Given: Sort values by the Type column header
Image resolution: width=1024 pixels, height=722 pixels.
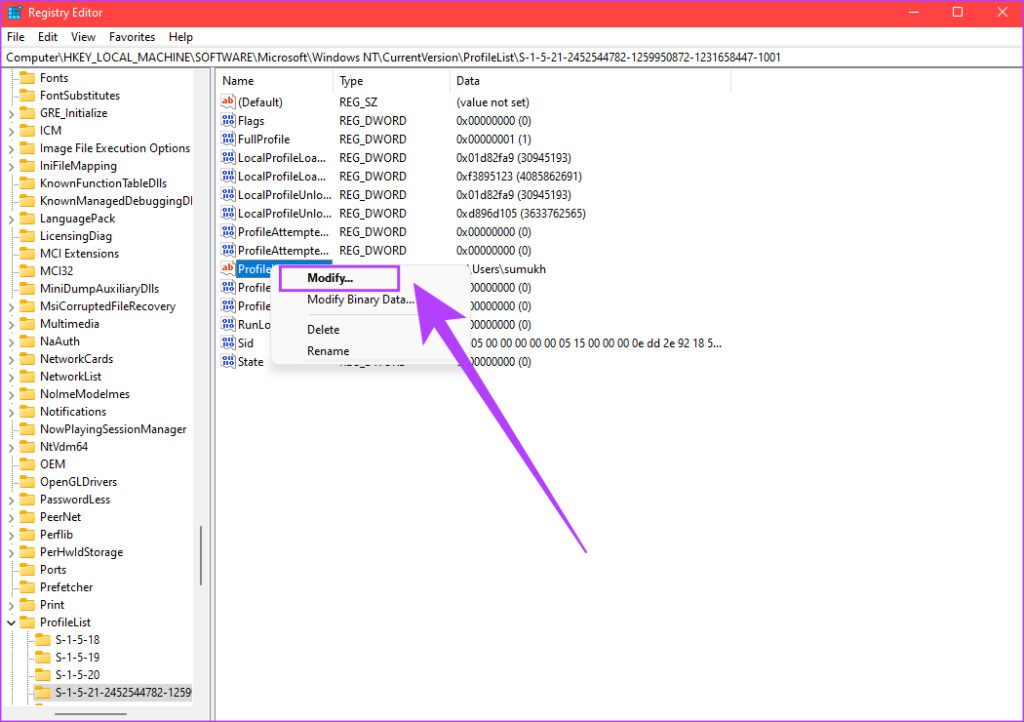Looking at the screenshot, I should (x=391, y=81).
